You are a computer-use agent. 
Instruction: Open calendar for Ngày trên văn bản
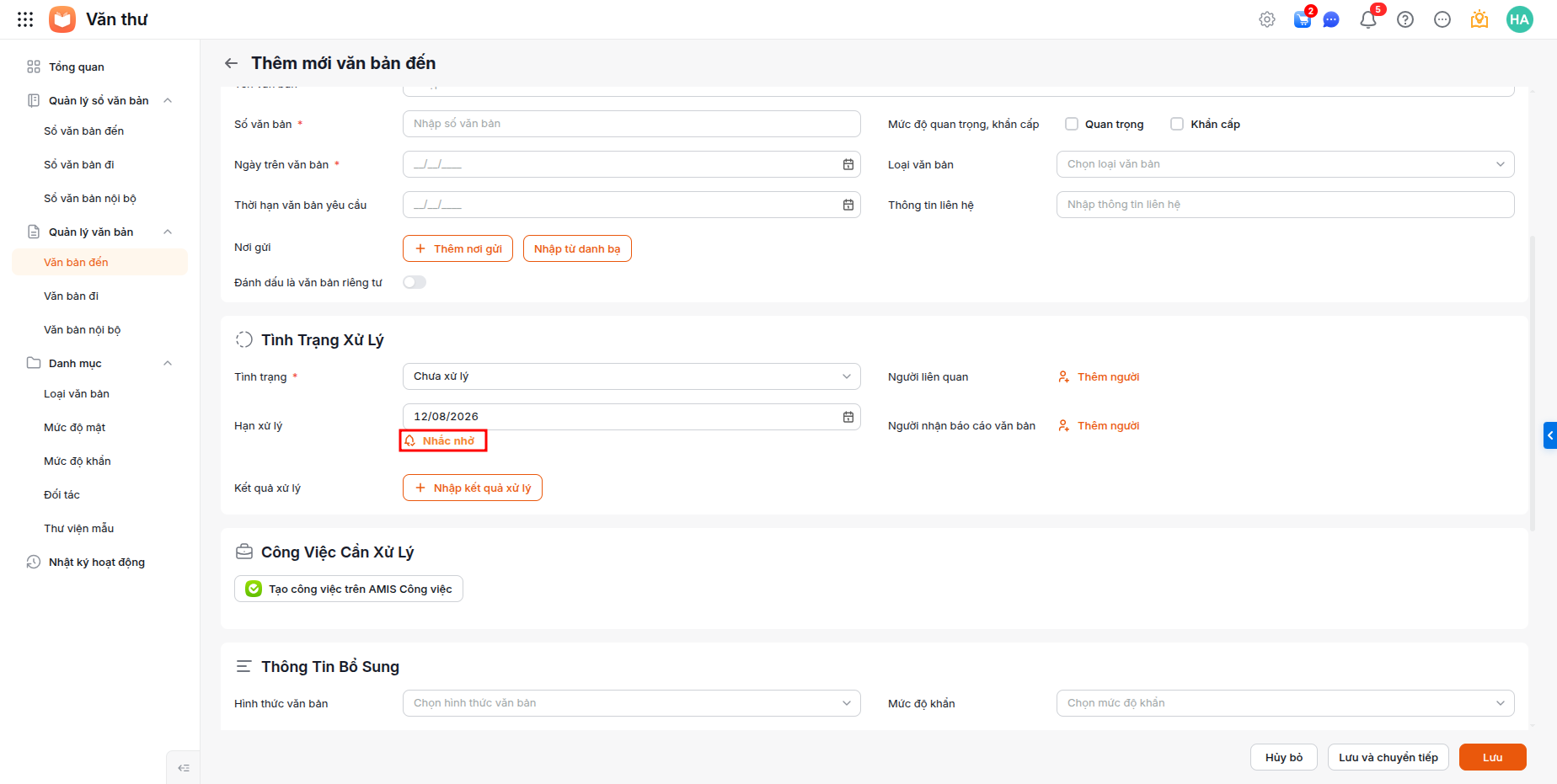848,164
